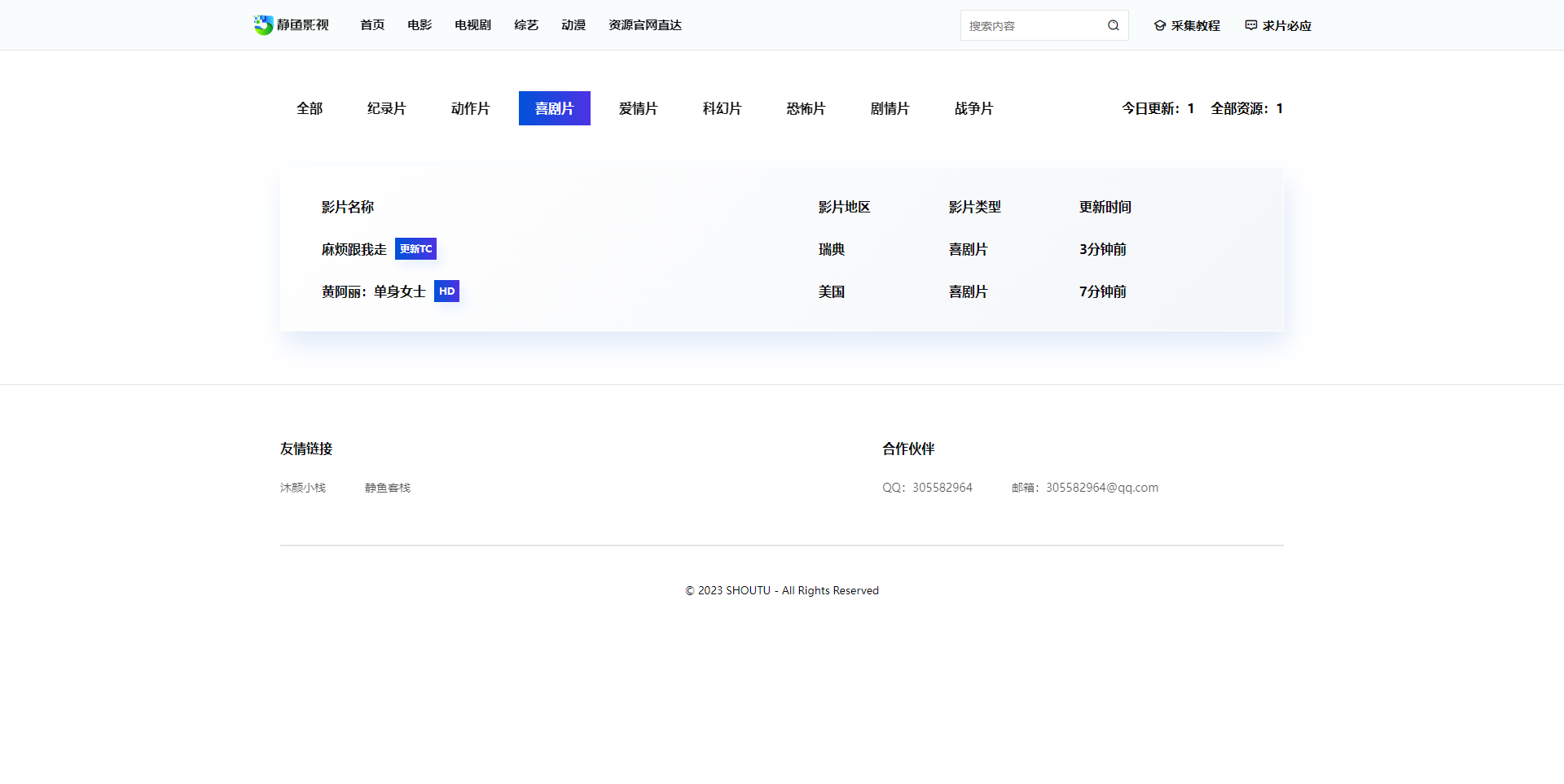The width and height of the screenshot is (1564, 784).
Task: Open the 首页 navigation item
Action: pos(372,25)
